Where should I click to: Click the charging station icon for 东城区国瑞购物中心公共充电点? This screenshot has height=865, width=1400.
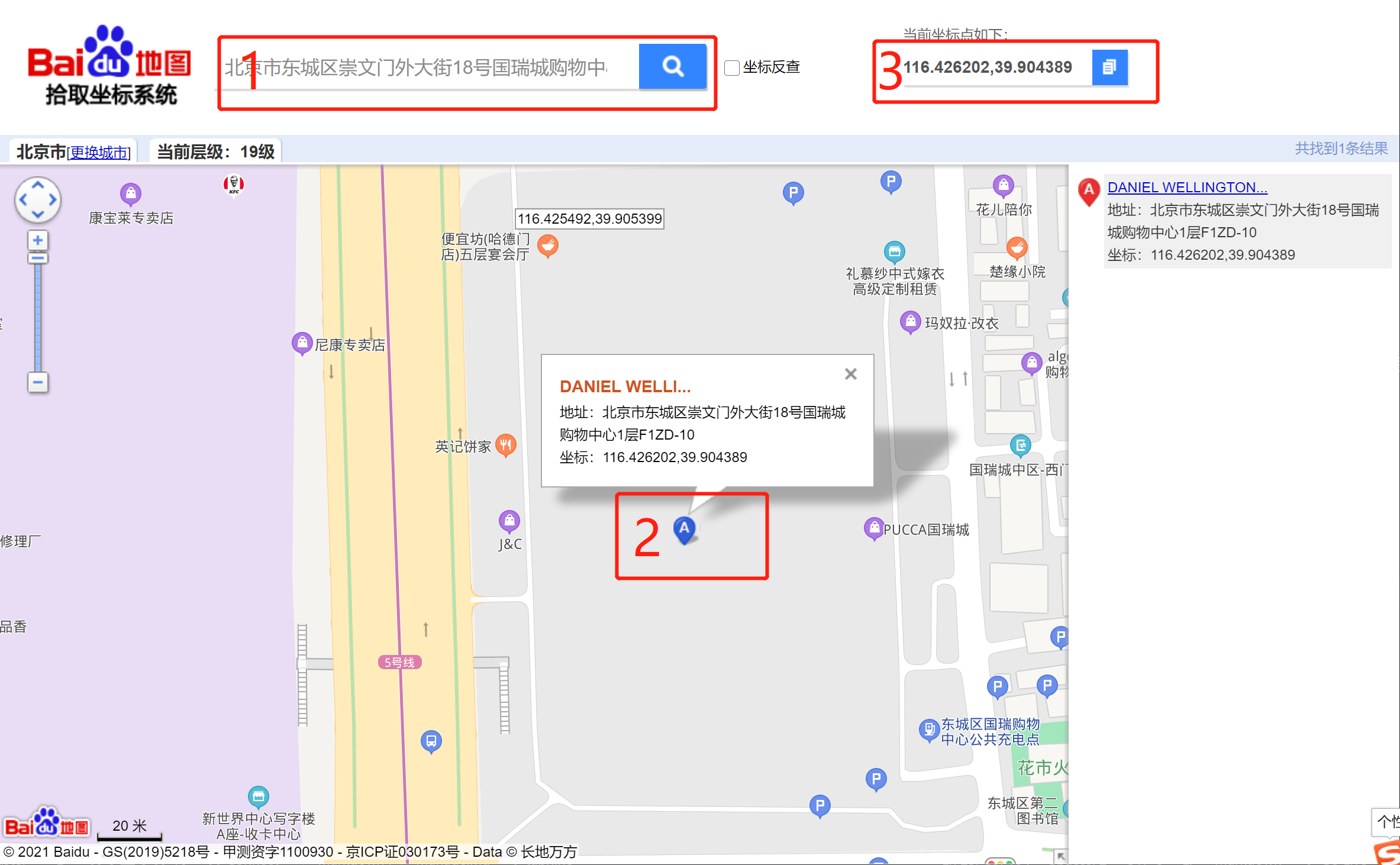click(x=929, y=730)
